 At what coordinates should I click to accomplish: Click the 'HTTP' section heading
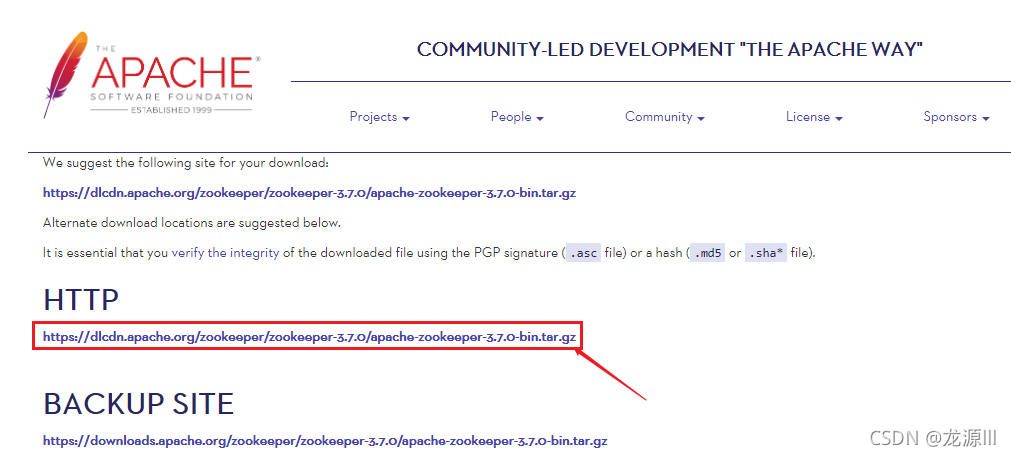point(81,300)
